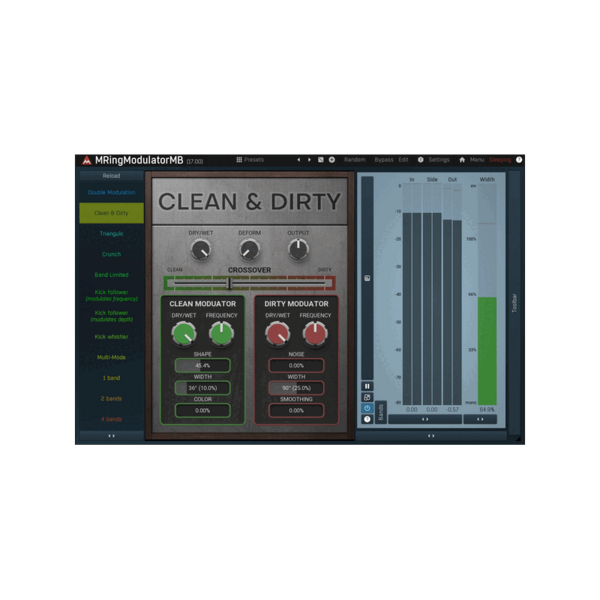Image resolution: width=600 pixels, height=600 pixels.
Task: Click Dirty WIDTH 90° (25.0%) field
Action: tap(296, 388)
